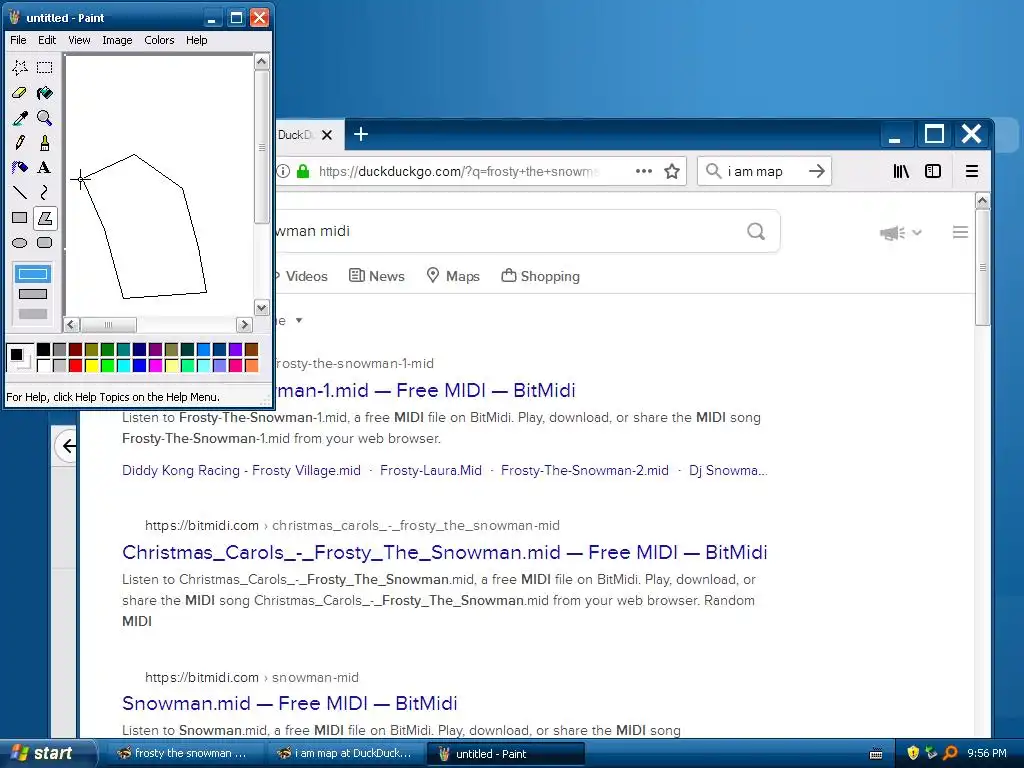Select the Brush tool in Paint

[44, 142]
